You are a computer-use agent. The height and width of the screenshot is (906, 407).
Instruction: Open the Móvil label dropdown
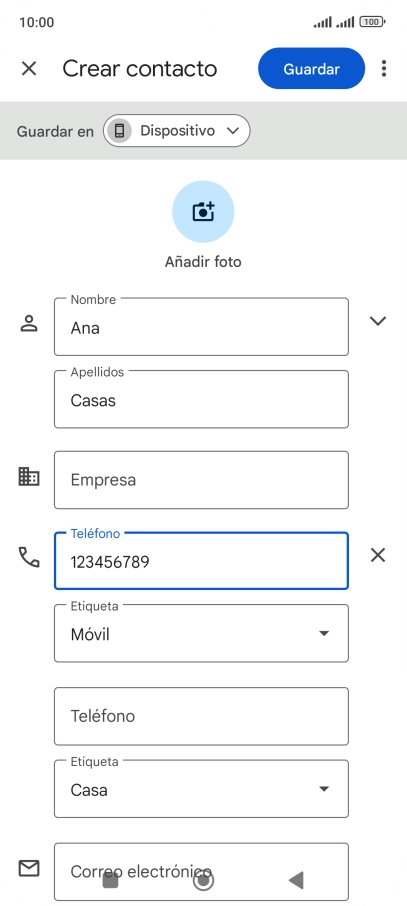[201, 633]
